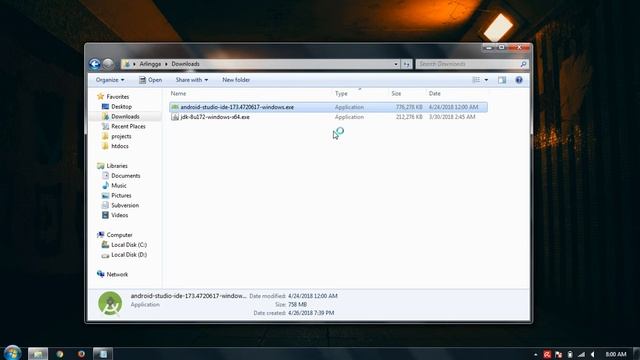Click the htdocs folder icon
Screen dimensions: 640x360
(x=105, y=146)
